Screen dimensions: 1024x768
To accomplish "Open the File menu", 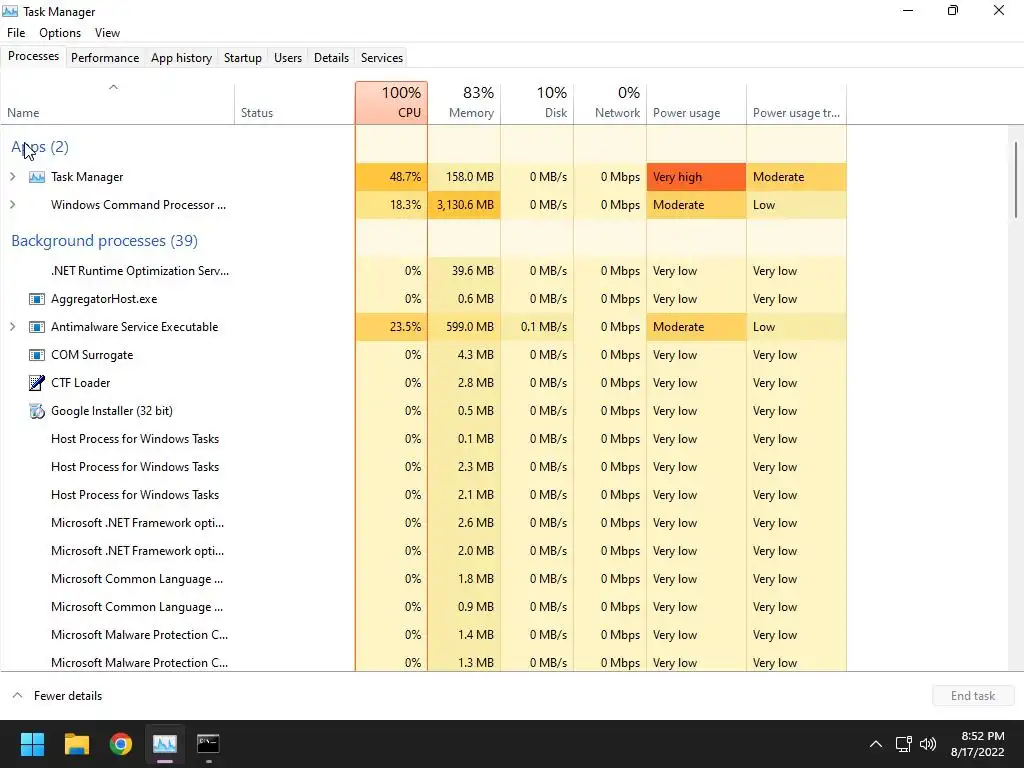I will click(16, 33).
